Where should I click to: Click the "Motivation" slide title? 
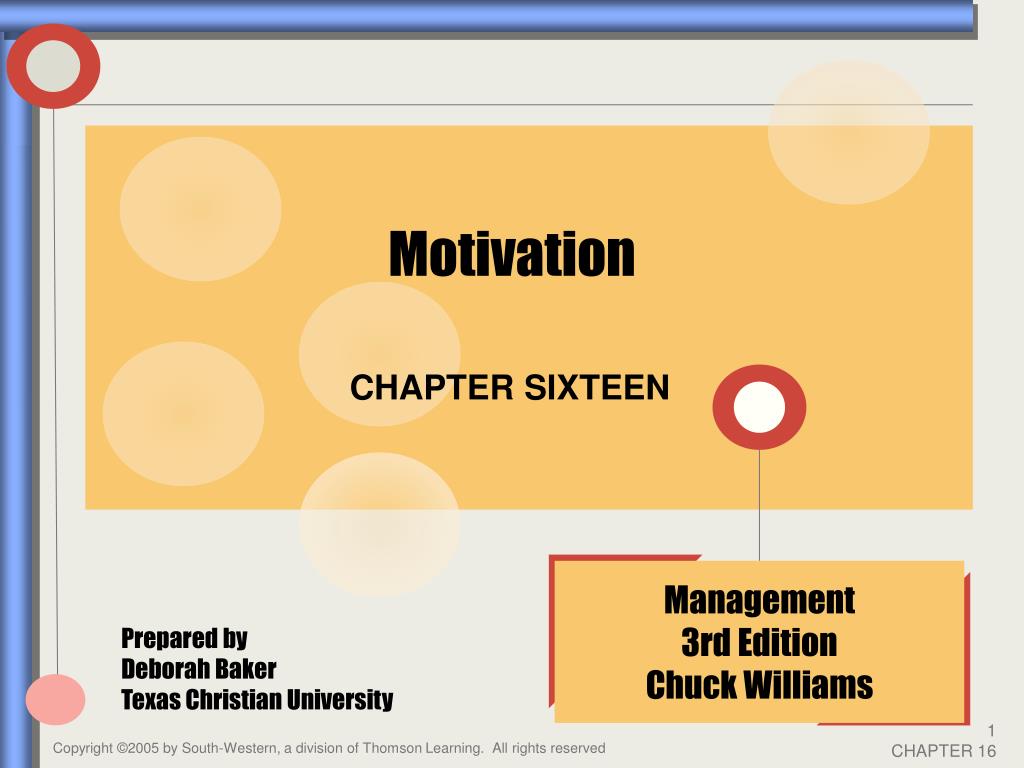pos(511,254)
